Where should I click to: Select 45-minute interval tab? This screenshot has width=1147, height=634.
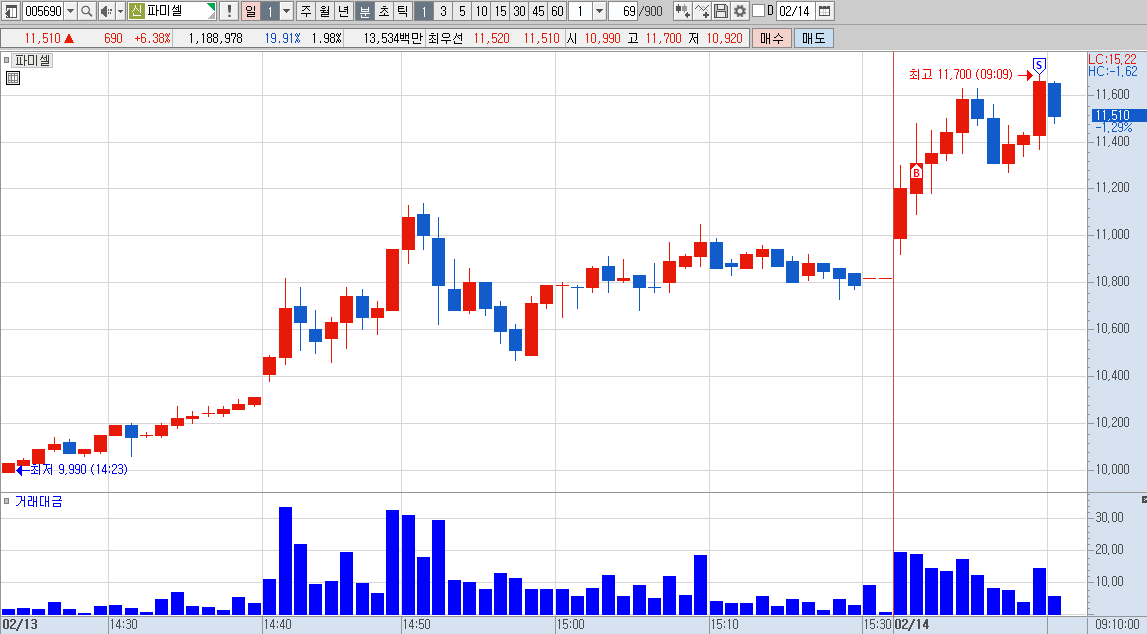(538, 11)
